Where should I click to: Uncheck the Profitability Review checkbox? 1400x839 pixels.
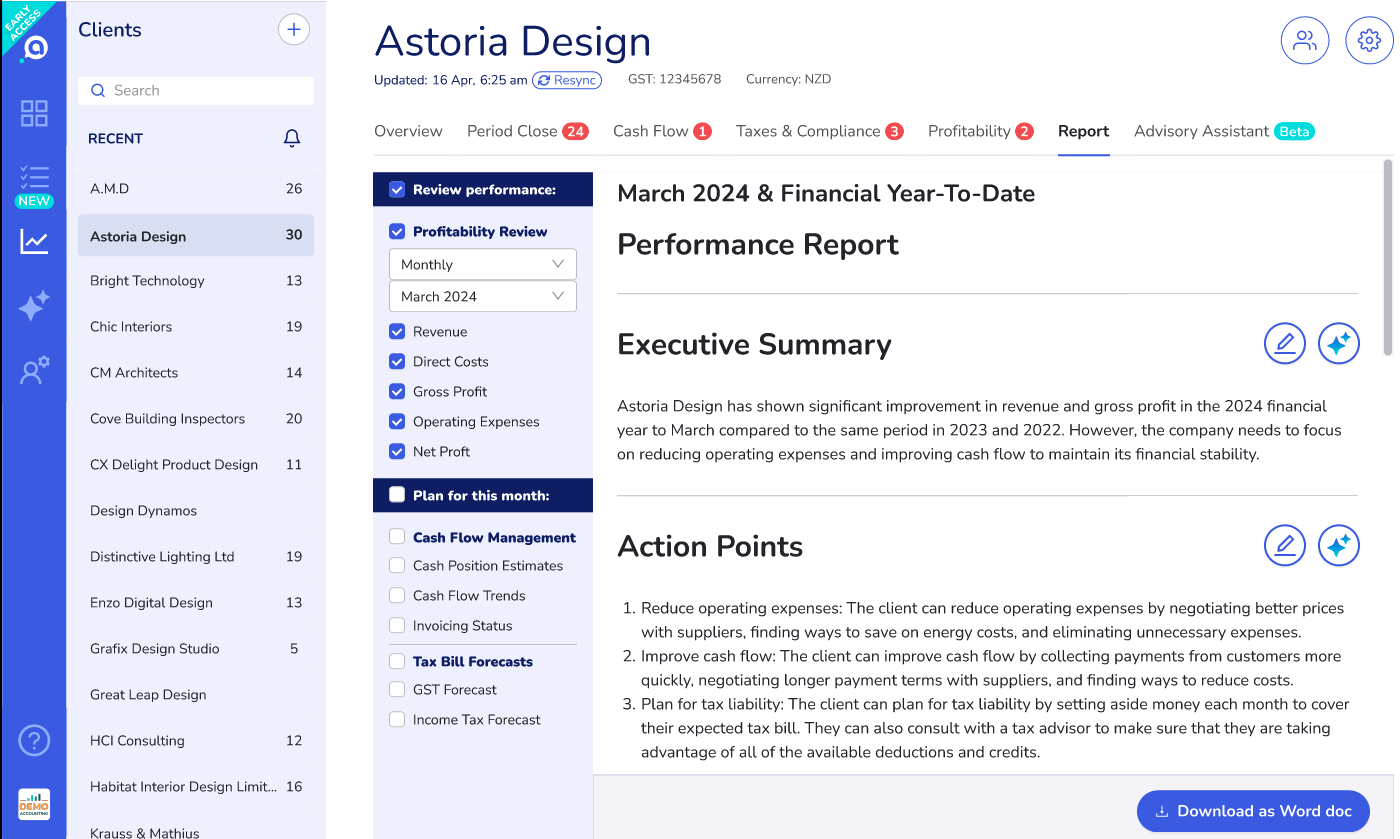(397, 232)
